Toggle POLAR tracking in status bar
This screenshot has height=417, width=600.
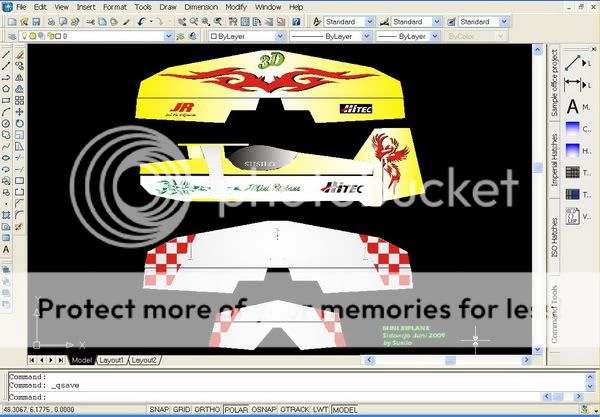[236, 409]
